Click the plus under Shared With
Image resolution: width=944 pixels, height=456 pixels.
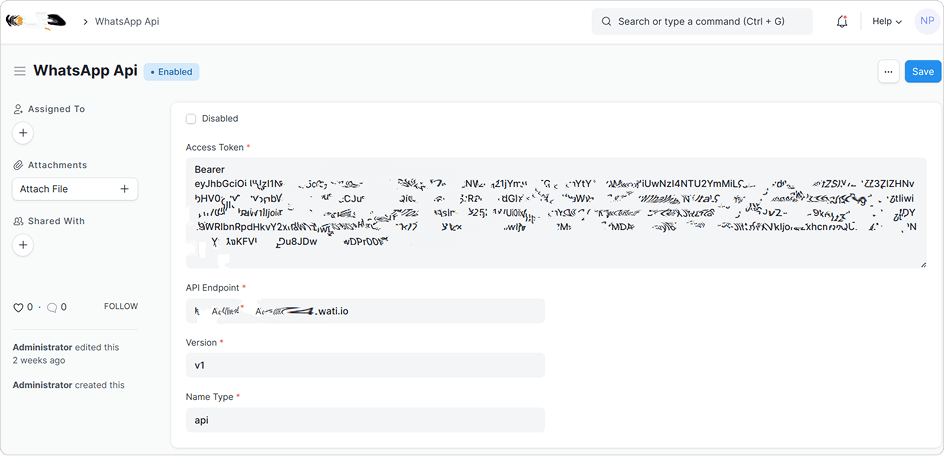click(24, 245)
